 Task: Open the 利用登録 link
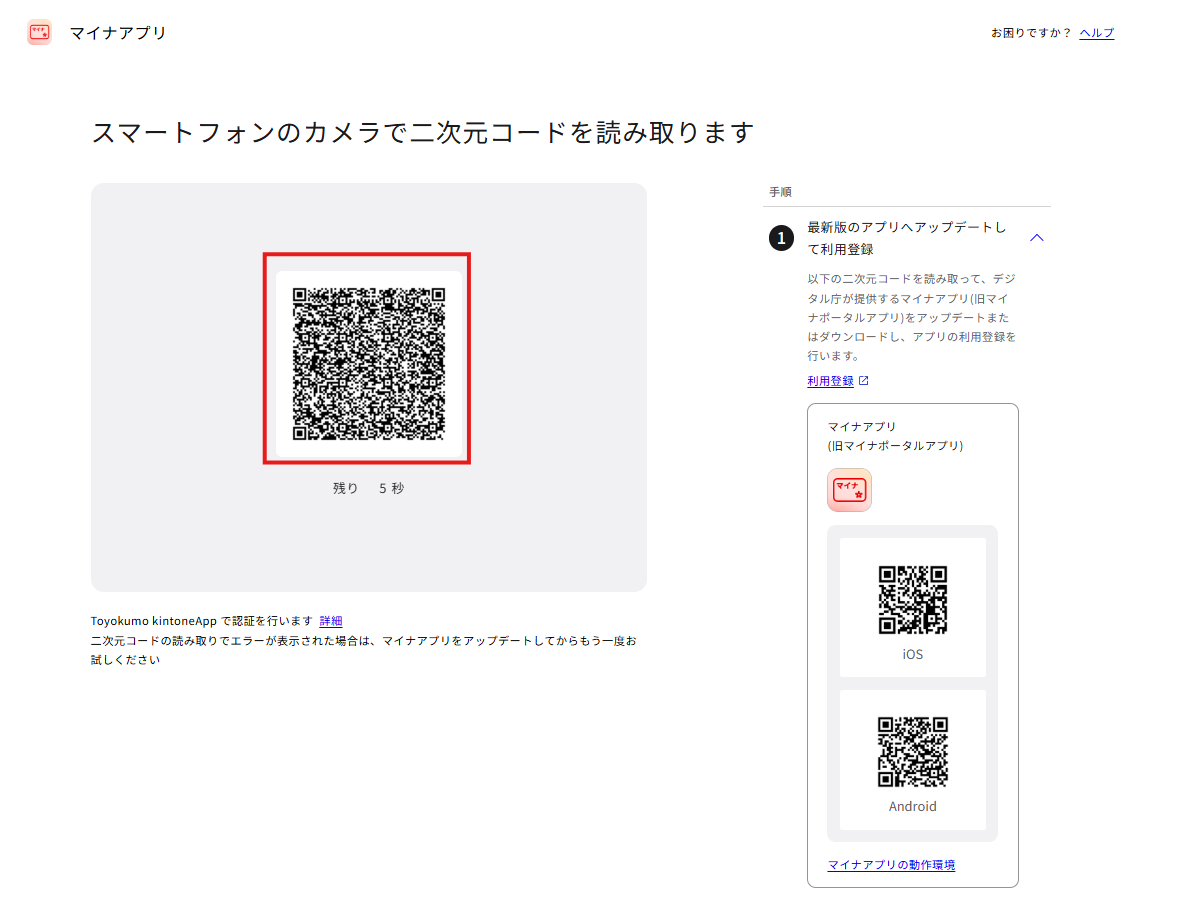(x=830, y=381)
